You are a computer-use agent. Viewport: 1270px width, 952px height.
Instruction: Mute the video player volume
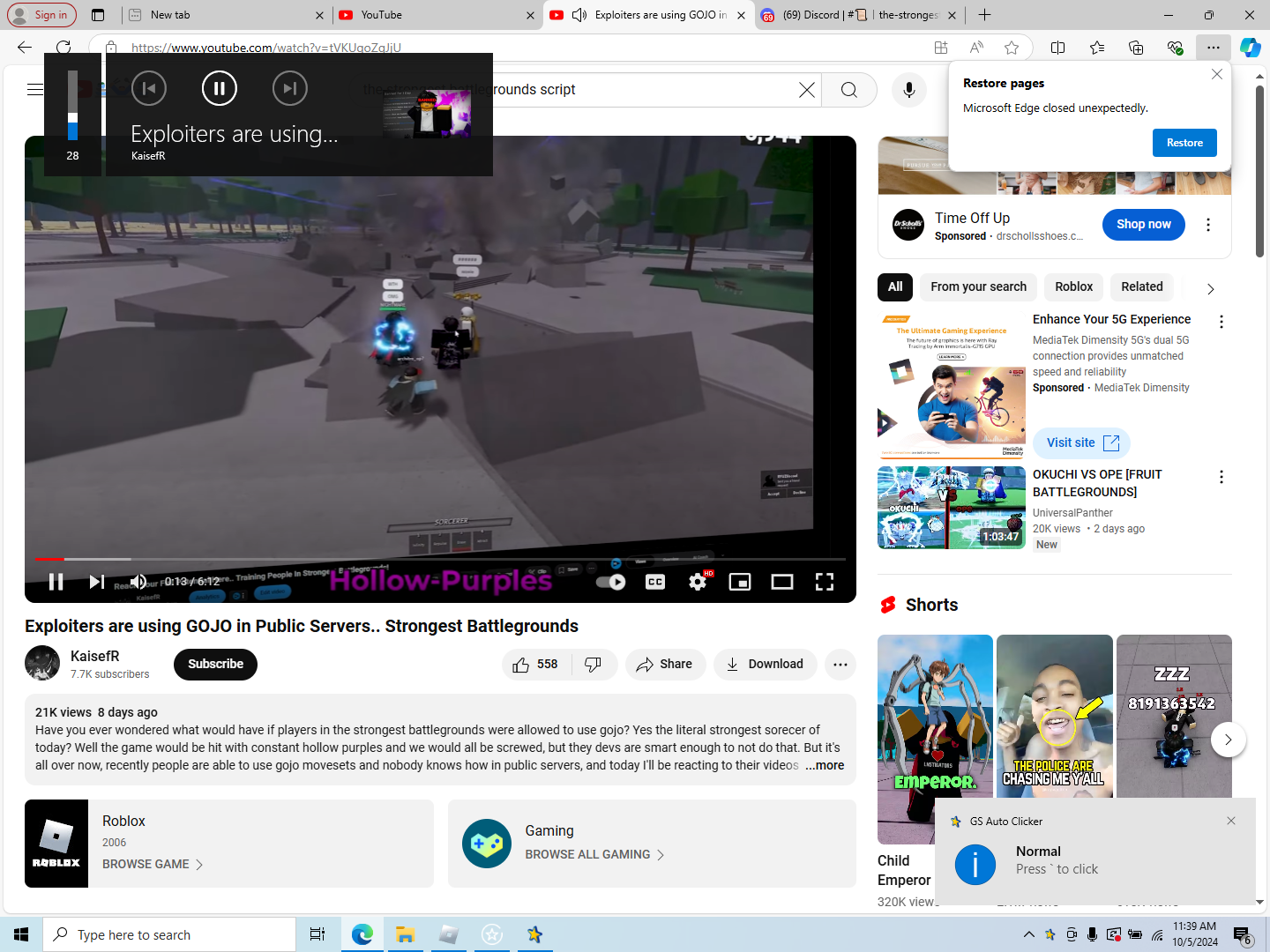pyautogui.click(x=138, y=582)
